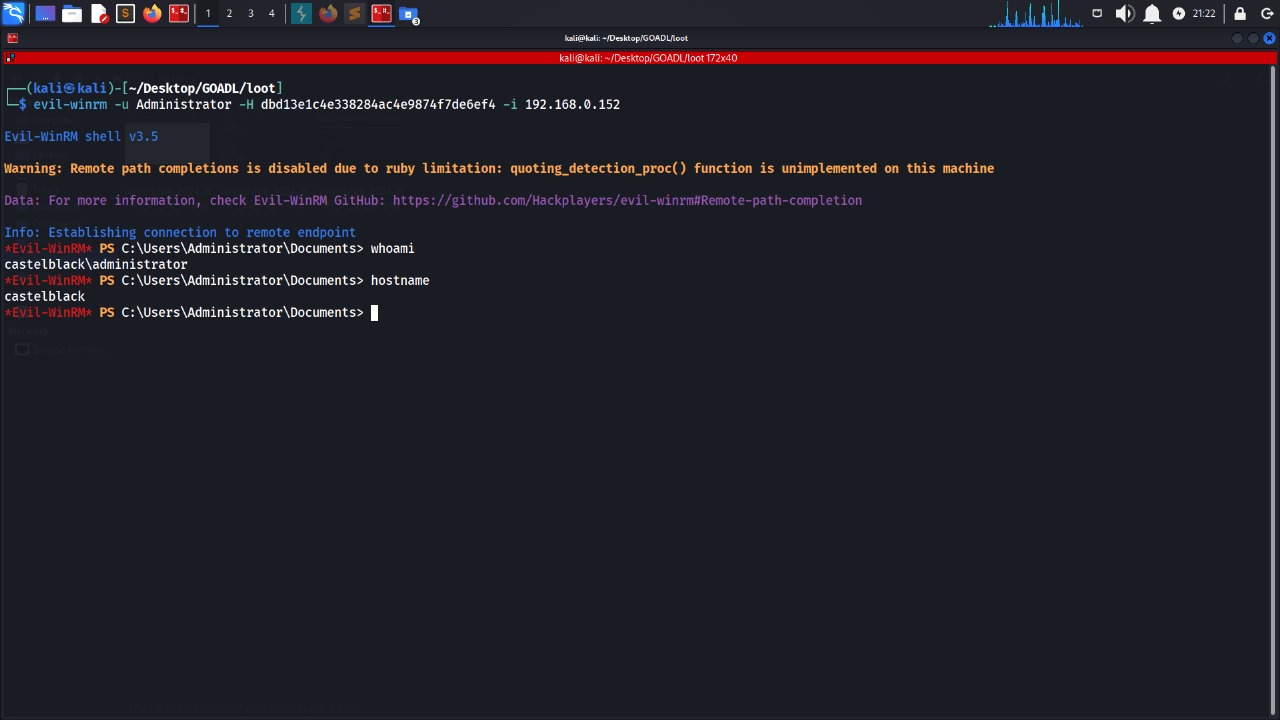Launch the text editor from panel
This screenshot has height=720, width=1280.
(99, 13)
